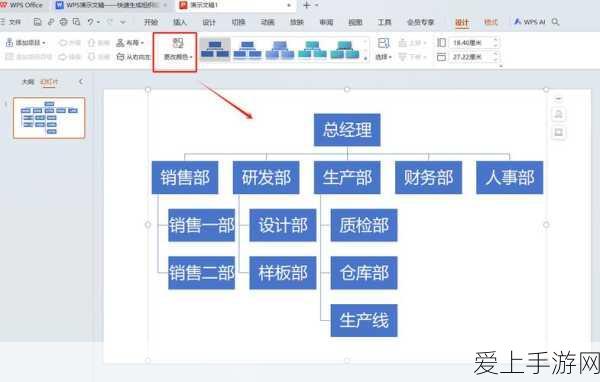Click the 更改颜色 change colors icon
The height and width of the screenshot is (382, 600).
178,43
